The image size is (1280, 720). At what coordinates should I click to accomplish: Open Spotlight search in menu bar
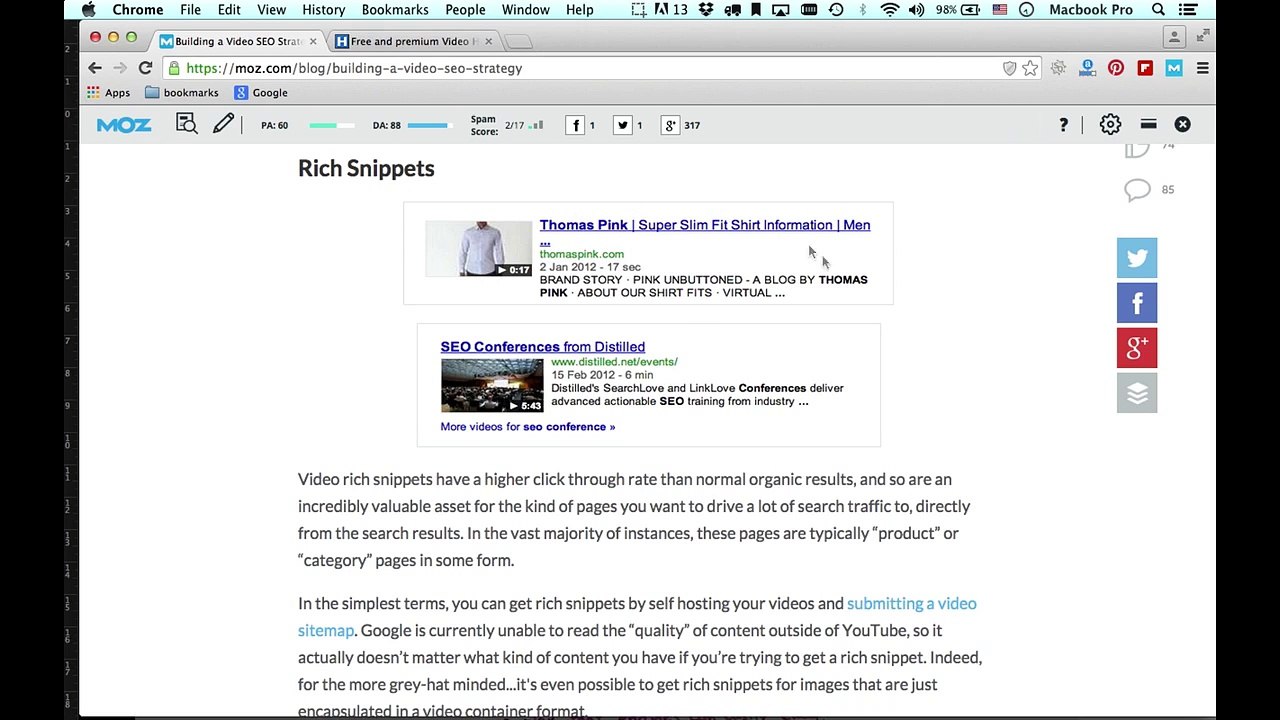pyautogui.click(x=1158, y=10)
